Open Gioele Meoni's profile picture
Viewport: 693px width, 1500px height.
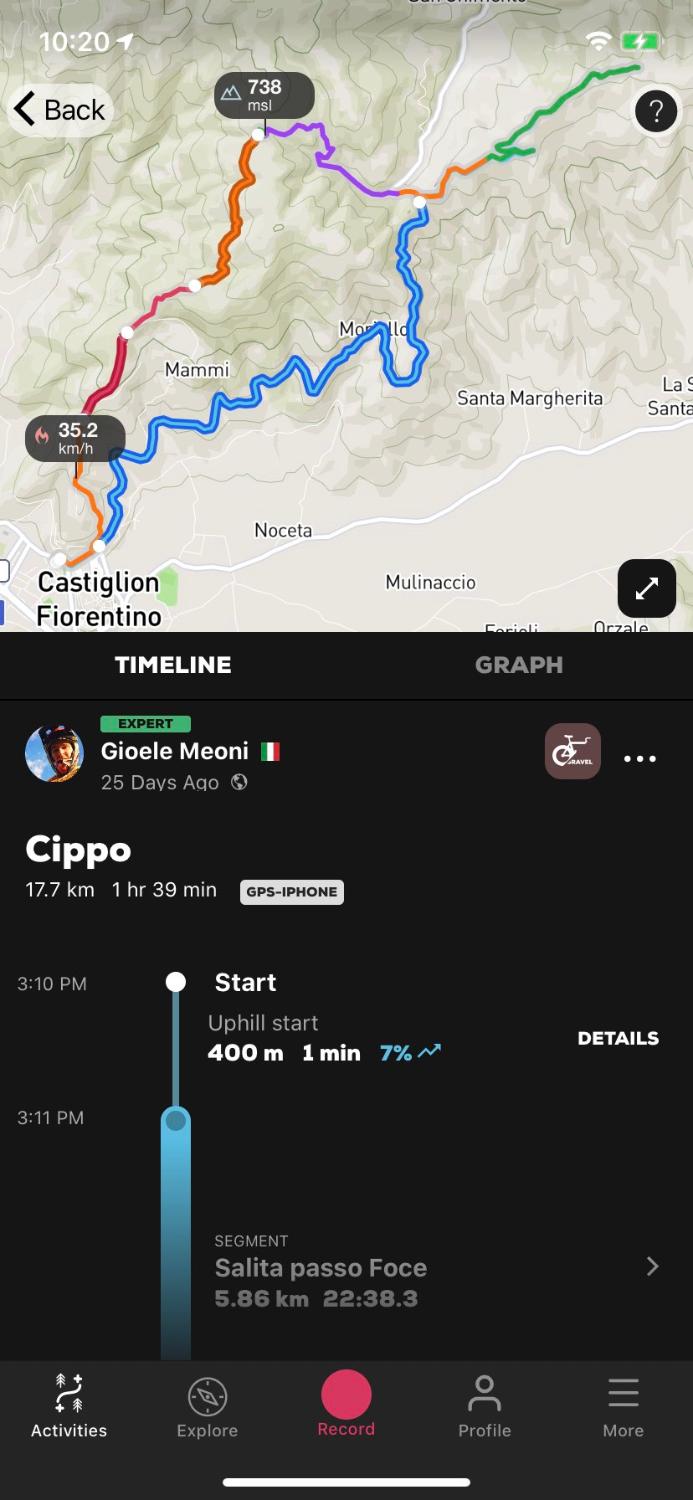(x=54, y=754)
